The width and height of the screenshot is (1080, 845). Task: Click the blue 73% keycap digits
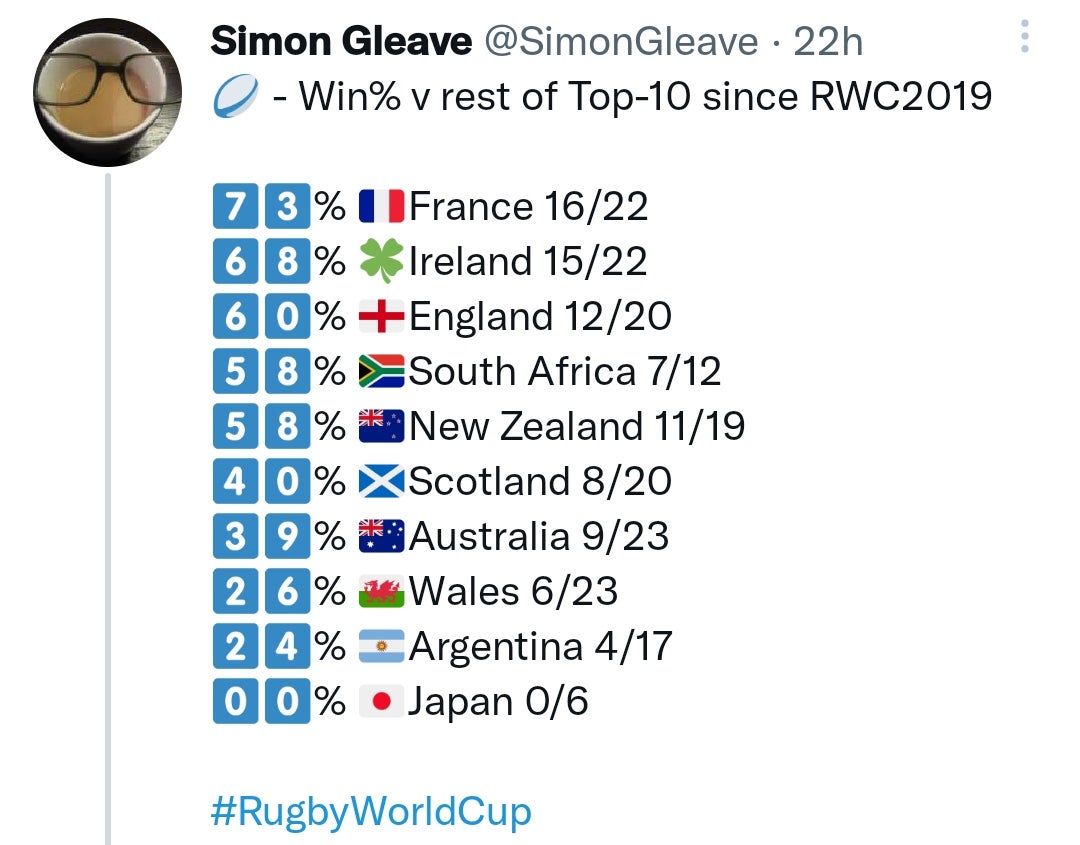[x=260, y=205]
